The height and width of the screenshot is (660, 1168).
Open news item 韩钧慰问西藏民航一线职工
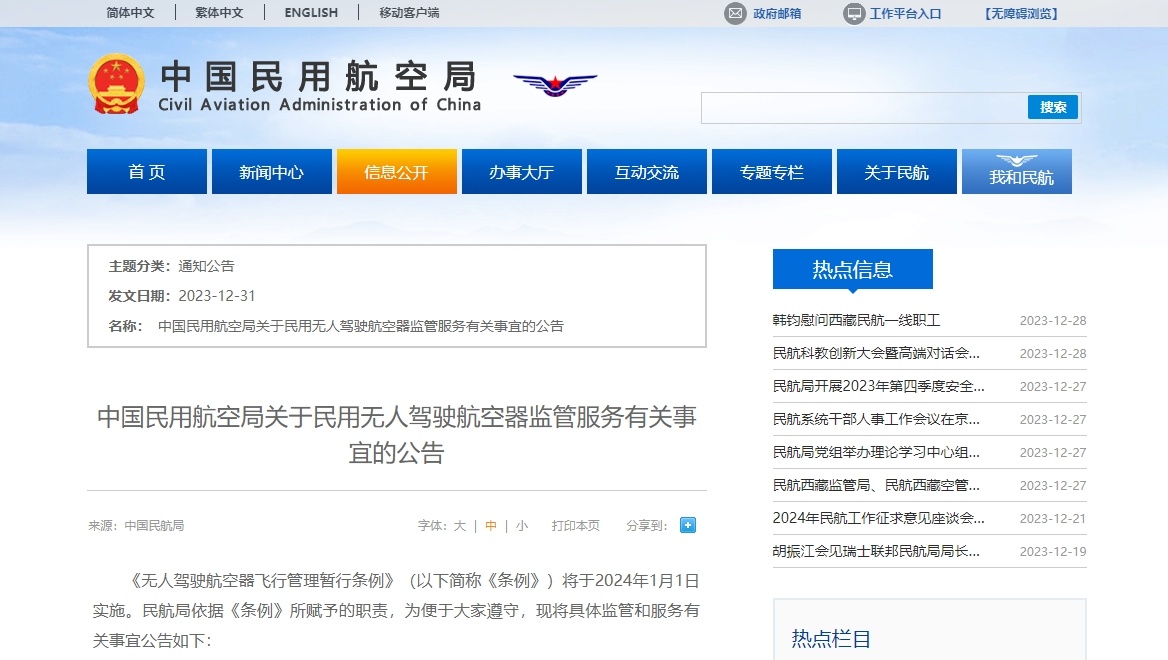[x=857, y=320]
